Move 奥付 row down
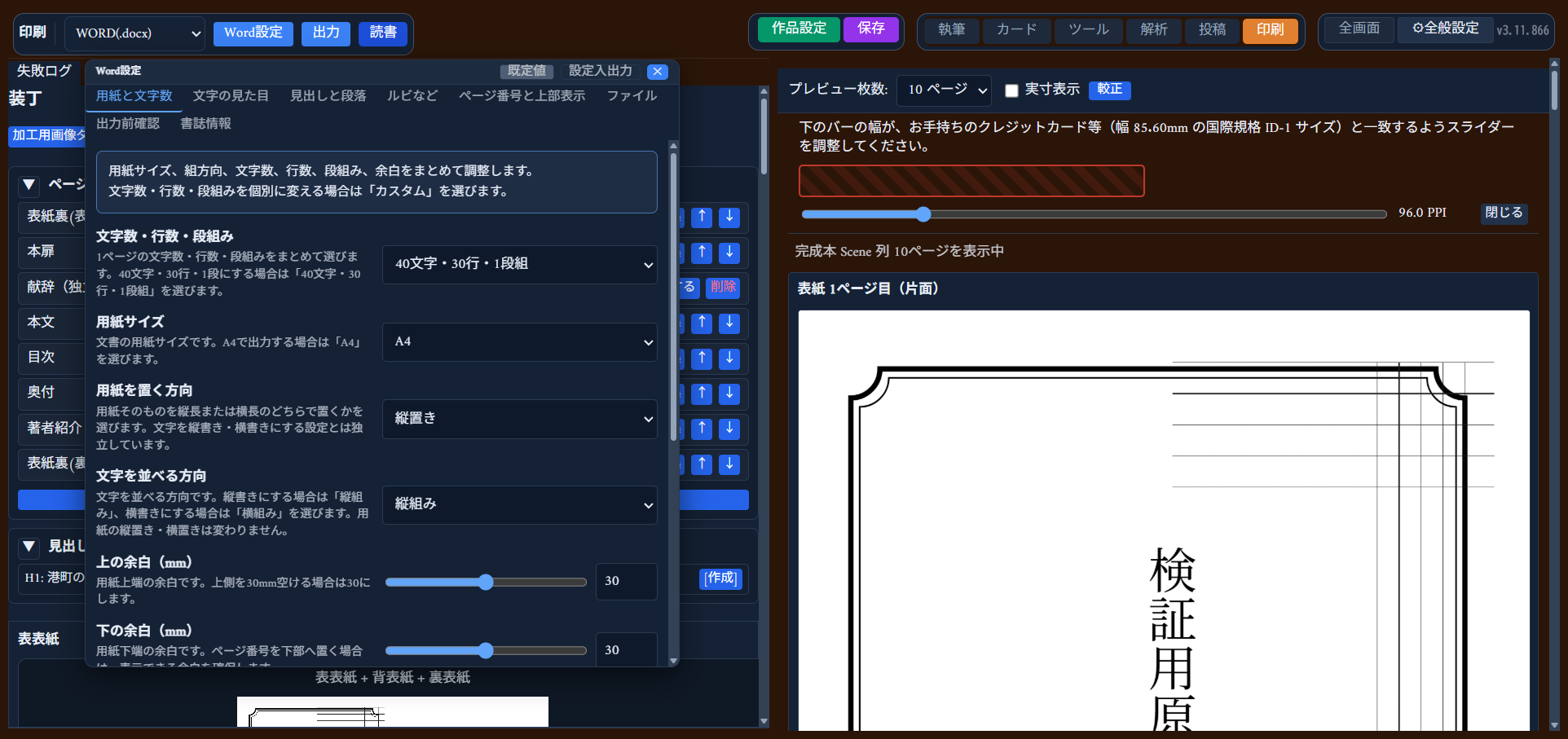The width and height of the screenshot is (1568, 739). point(729,394)
